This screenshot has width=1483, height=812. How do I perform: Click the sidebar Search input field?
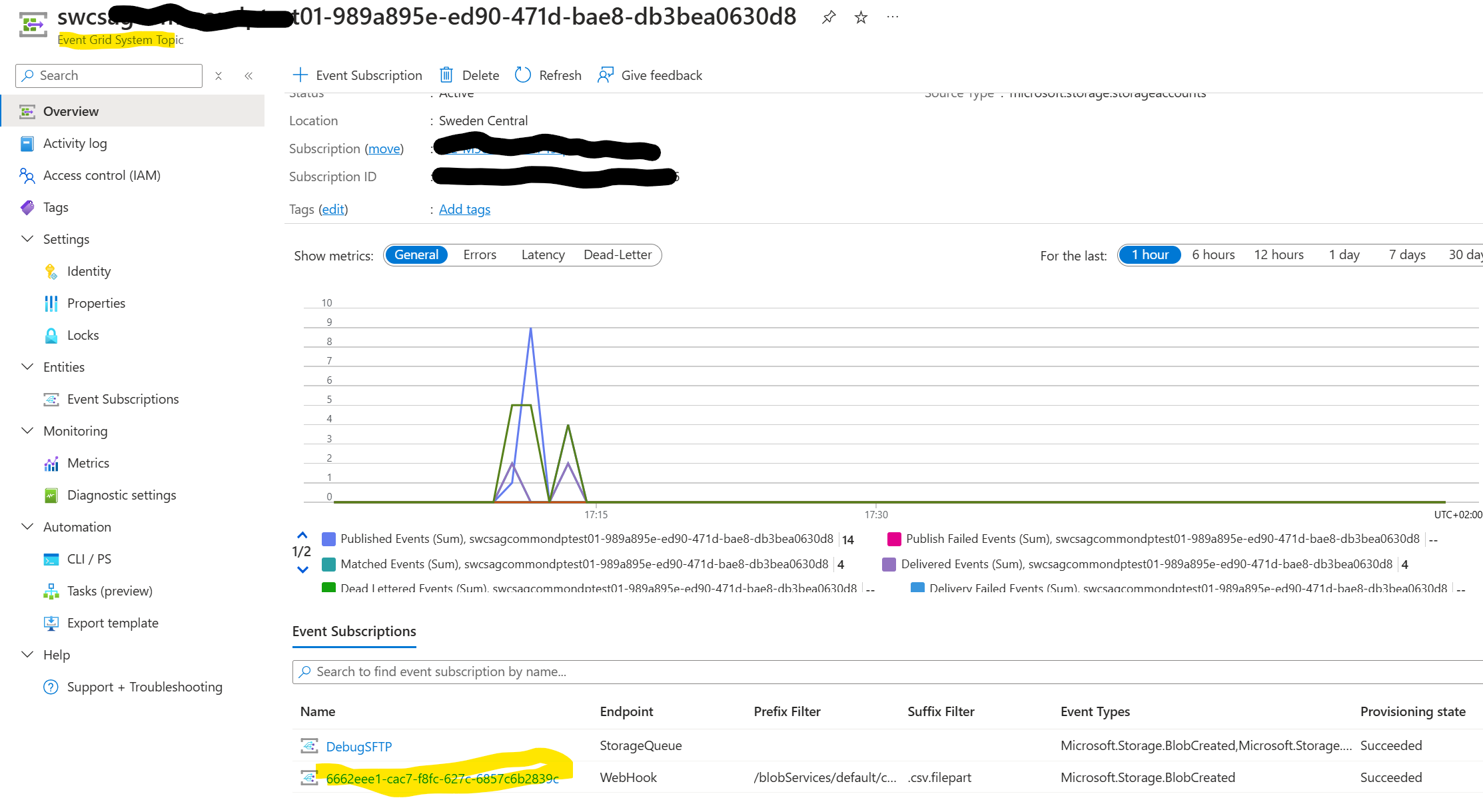point(109,76)
